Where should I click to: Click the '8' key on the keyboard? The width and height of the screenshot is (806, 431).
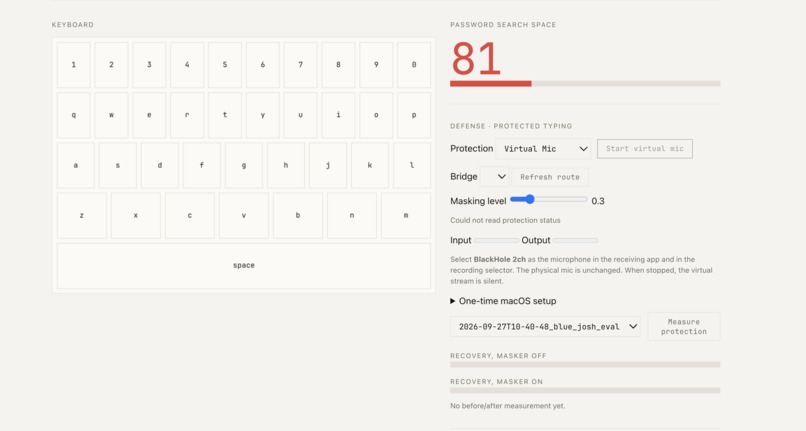338,65
